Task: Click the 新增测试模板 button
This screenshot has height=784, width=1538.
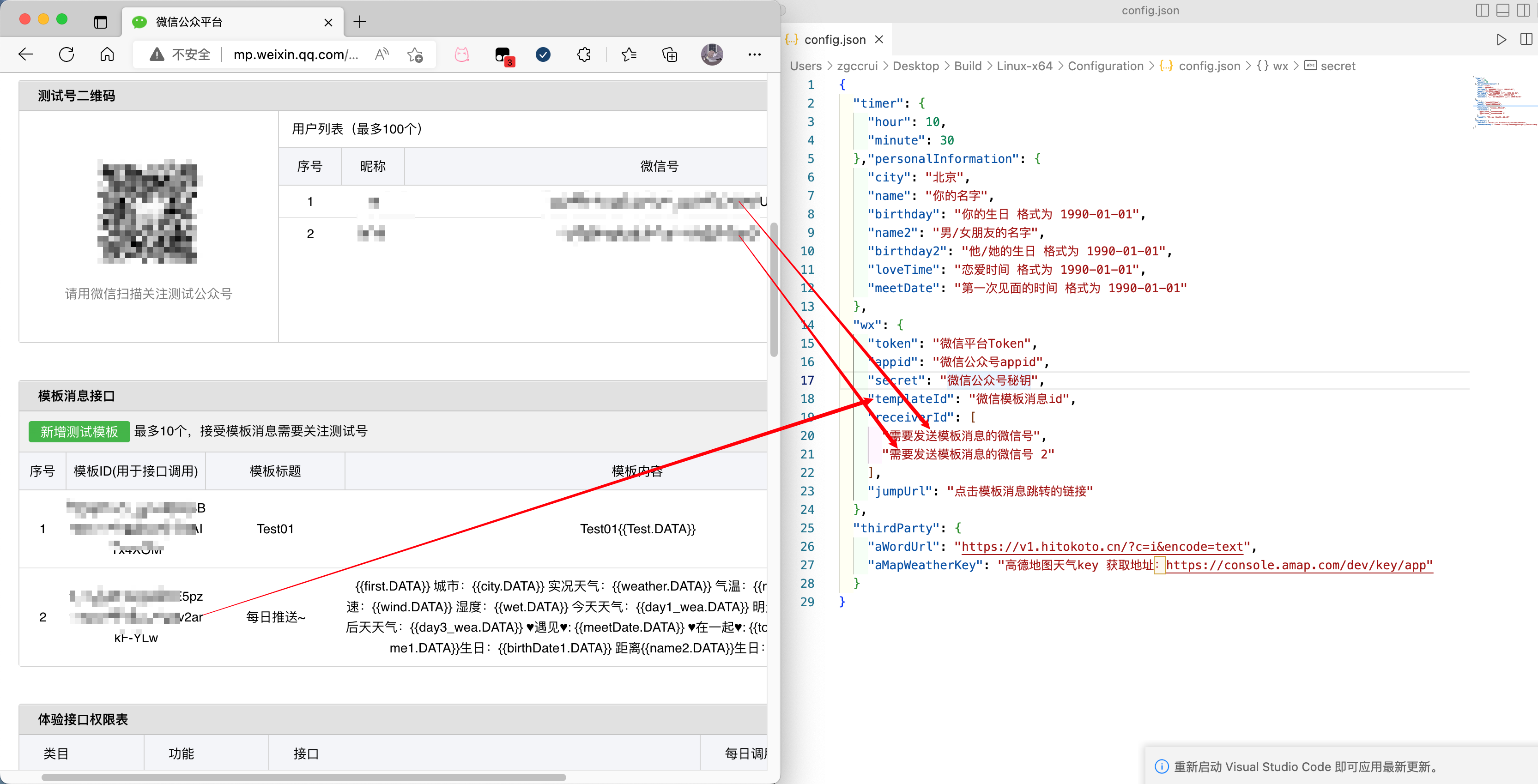Action: point(79,431)
